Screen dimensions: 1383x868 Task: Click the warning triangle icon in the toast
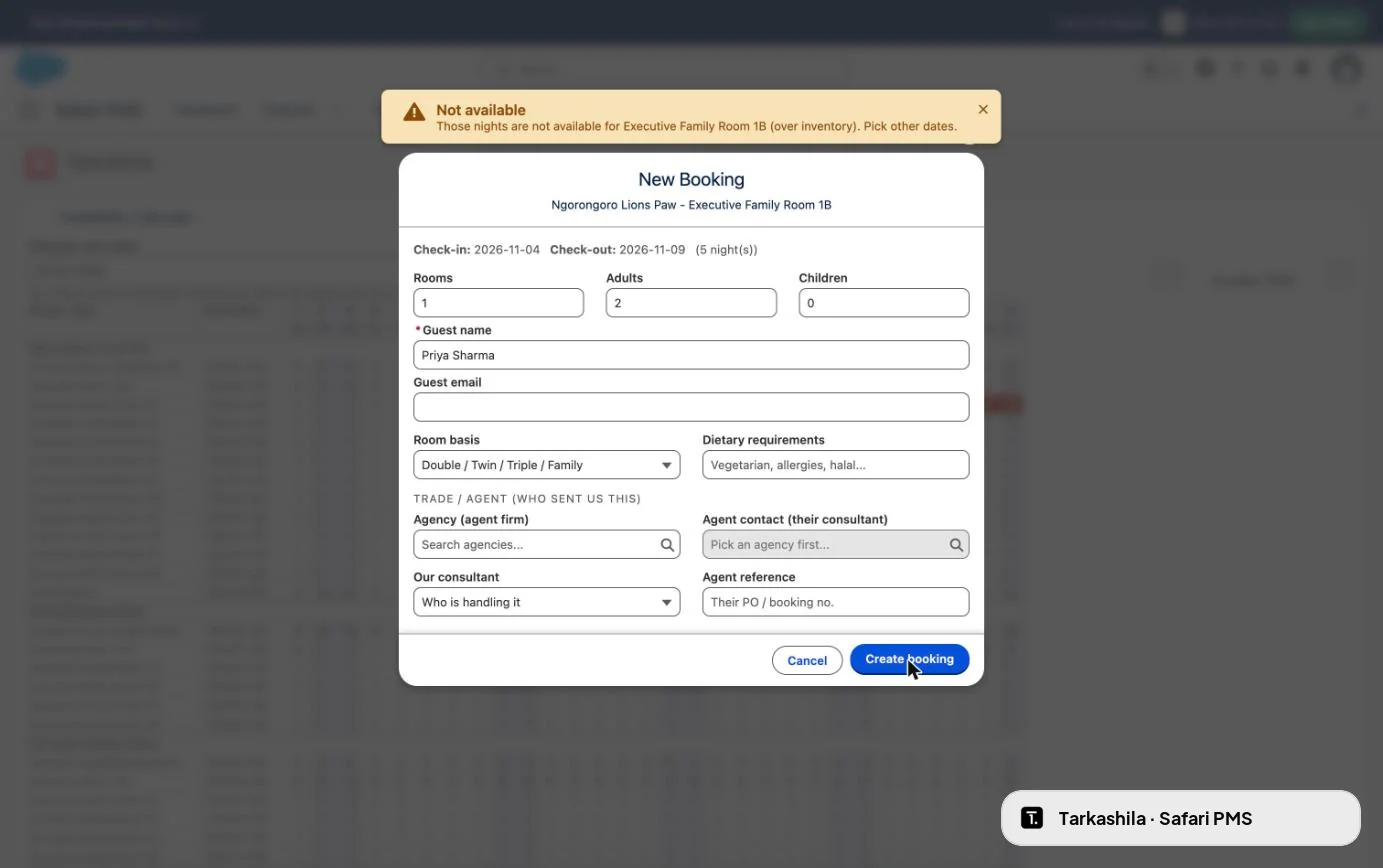coord(414,112)
